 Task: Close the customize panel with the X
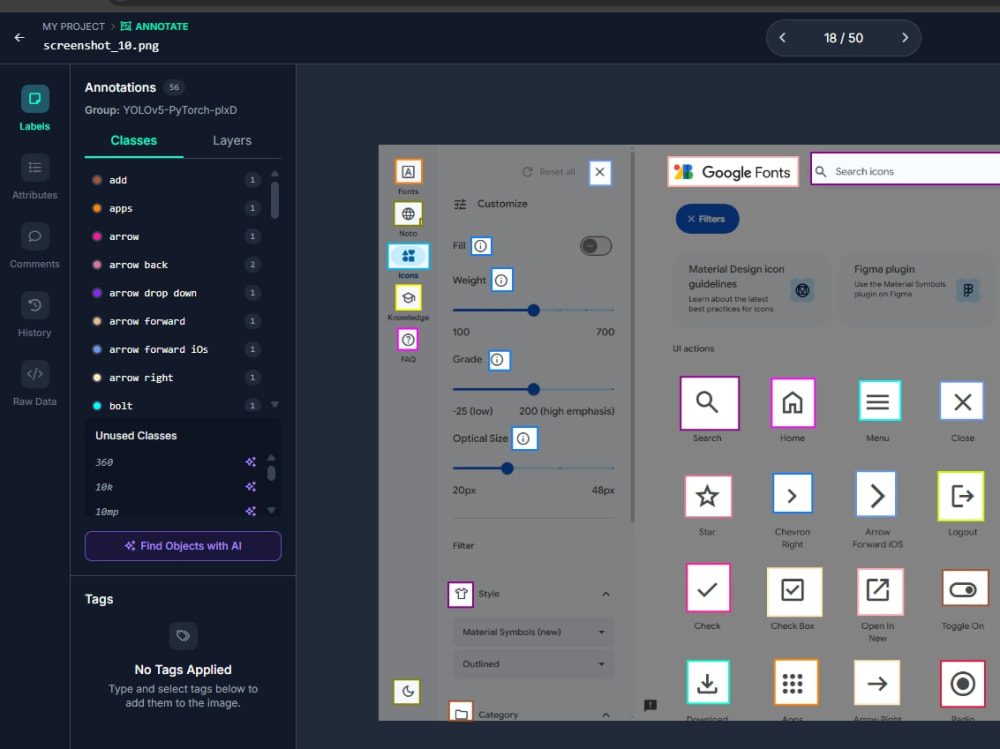599,172
